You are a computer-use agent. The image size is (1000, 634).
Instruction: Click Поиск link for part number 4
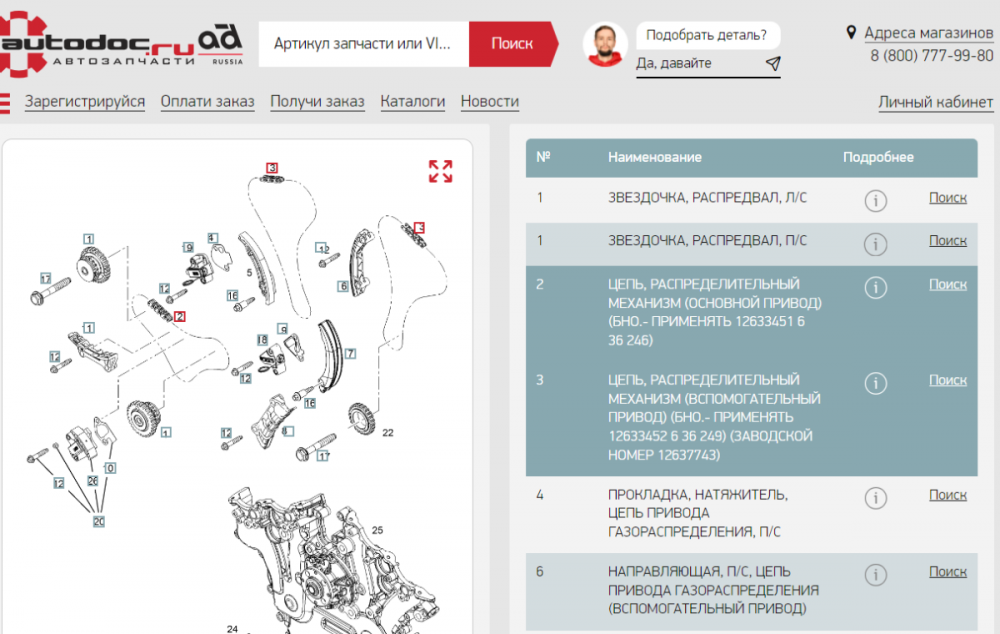pyautogui.click(x=947, y=495)
